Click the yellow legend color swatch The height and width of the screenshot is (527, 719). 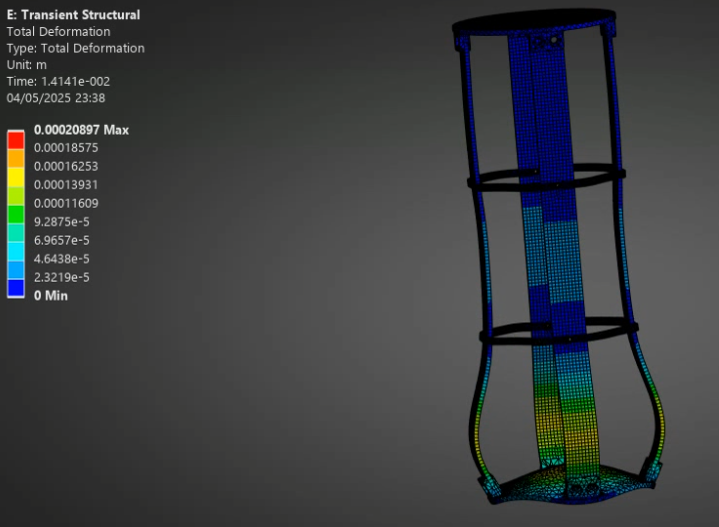point(16,177)
